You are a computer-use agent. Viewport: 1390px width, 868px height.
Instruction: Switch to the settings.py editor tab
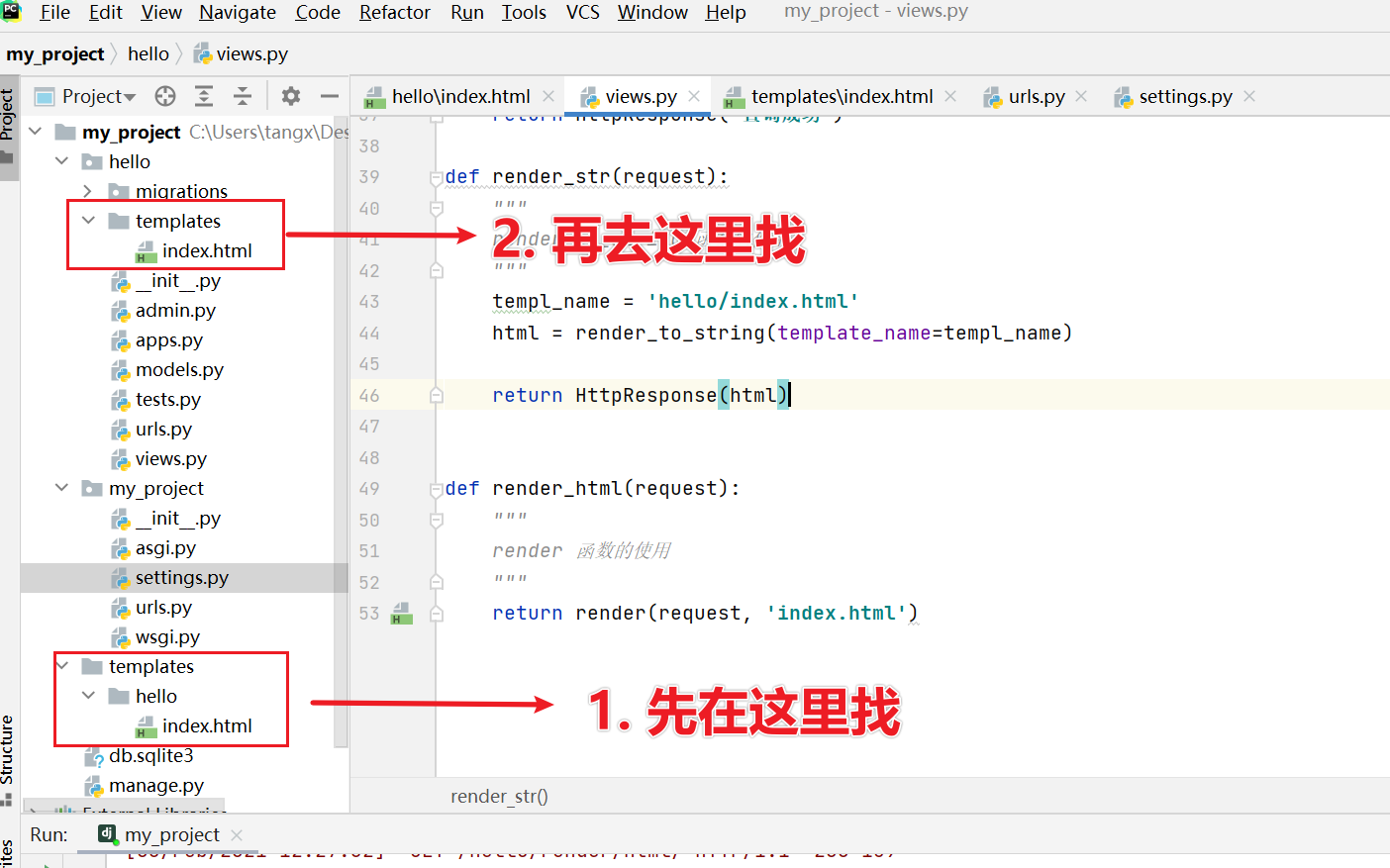(x=1185, y=96)
